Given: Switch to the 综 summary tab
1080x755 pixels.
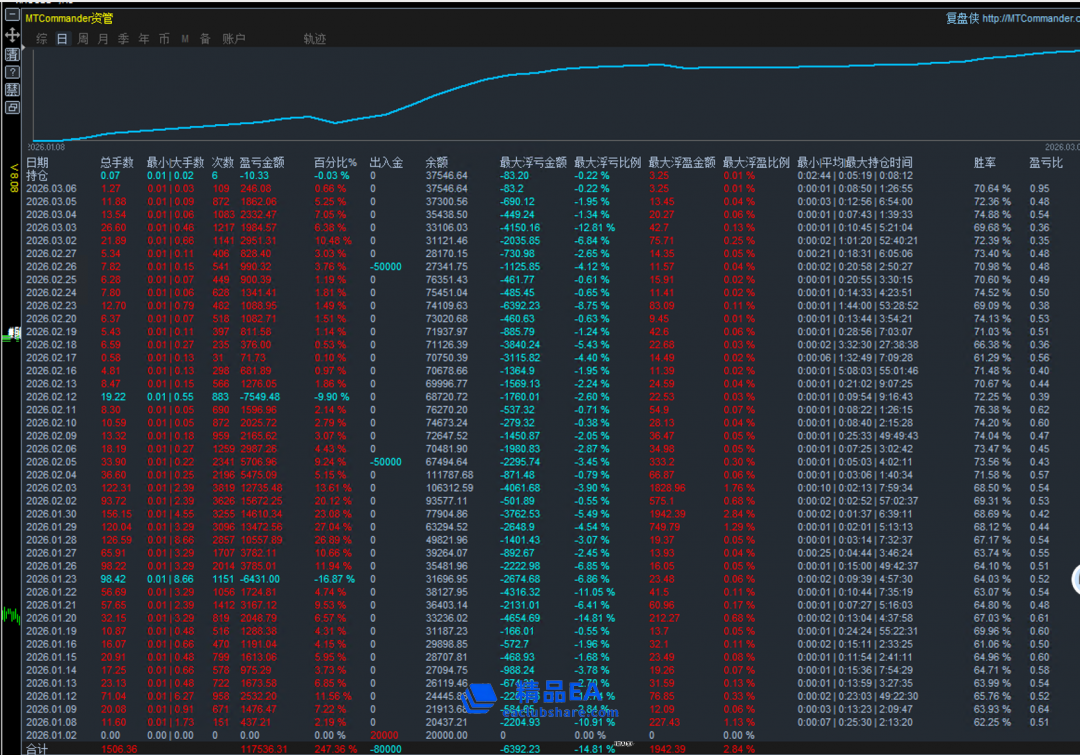Looking at the screenshot, I should 42,39.
